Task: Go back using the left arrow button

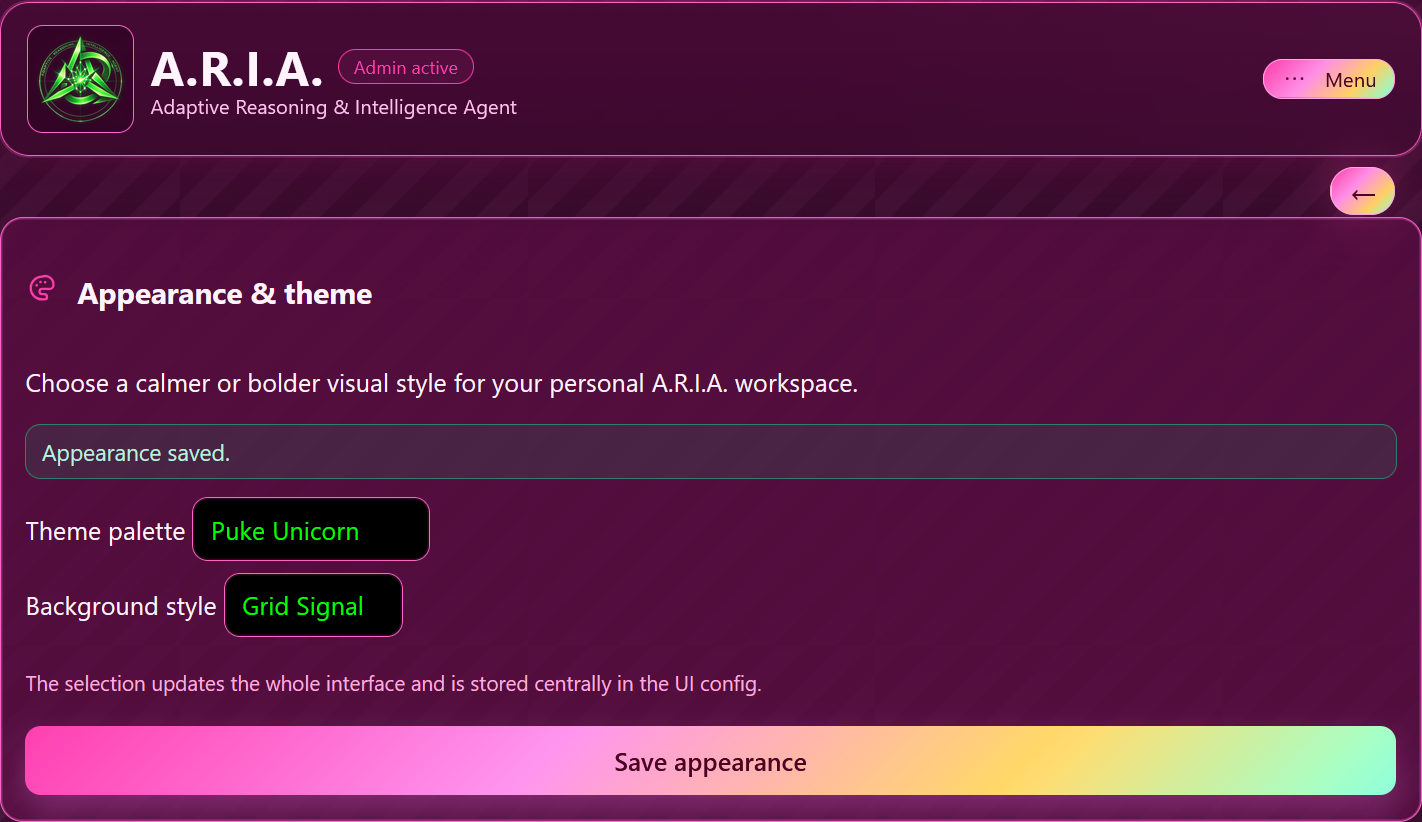Action: point(1362,192)
